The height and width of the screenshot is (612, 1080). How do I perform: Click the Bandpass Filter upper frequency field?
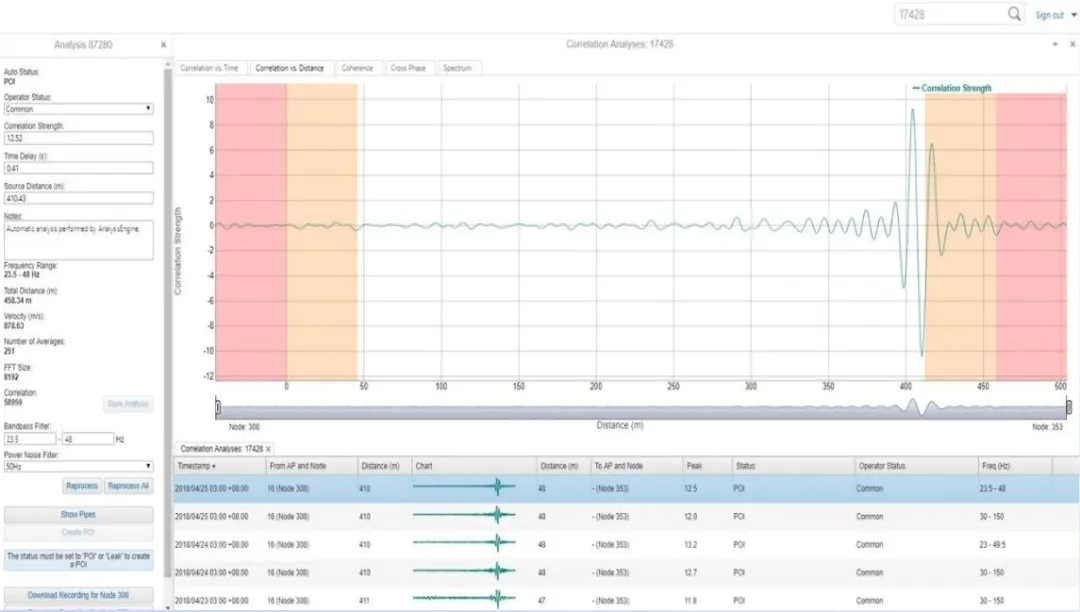click(88, 439)
